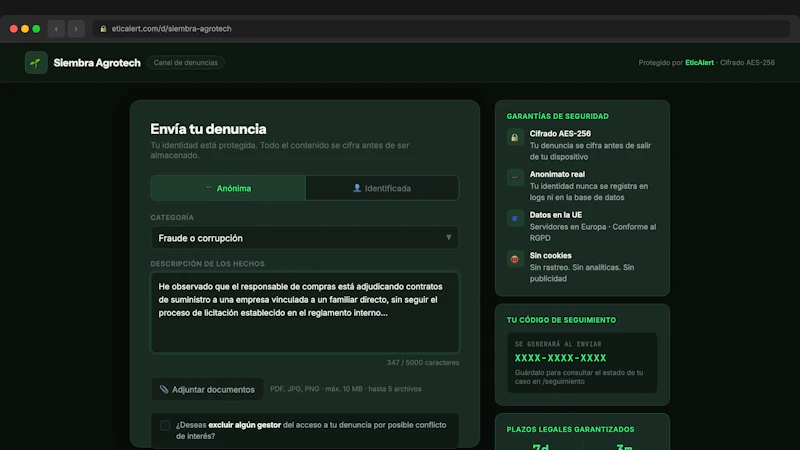Click the Cifrado AES-256 lock icon
The width and height of the screenshot is (800, 450).
click(515, 137)
